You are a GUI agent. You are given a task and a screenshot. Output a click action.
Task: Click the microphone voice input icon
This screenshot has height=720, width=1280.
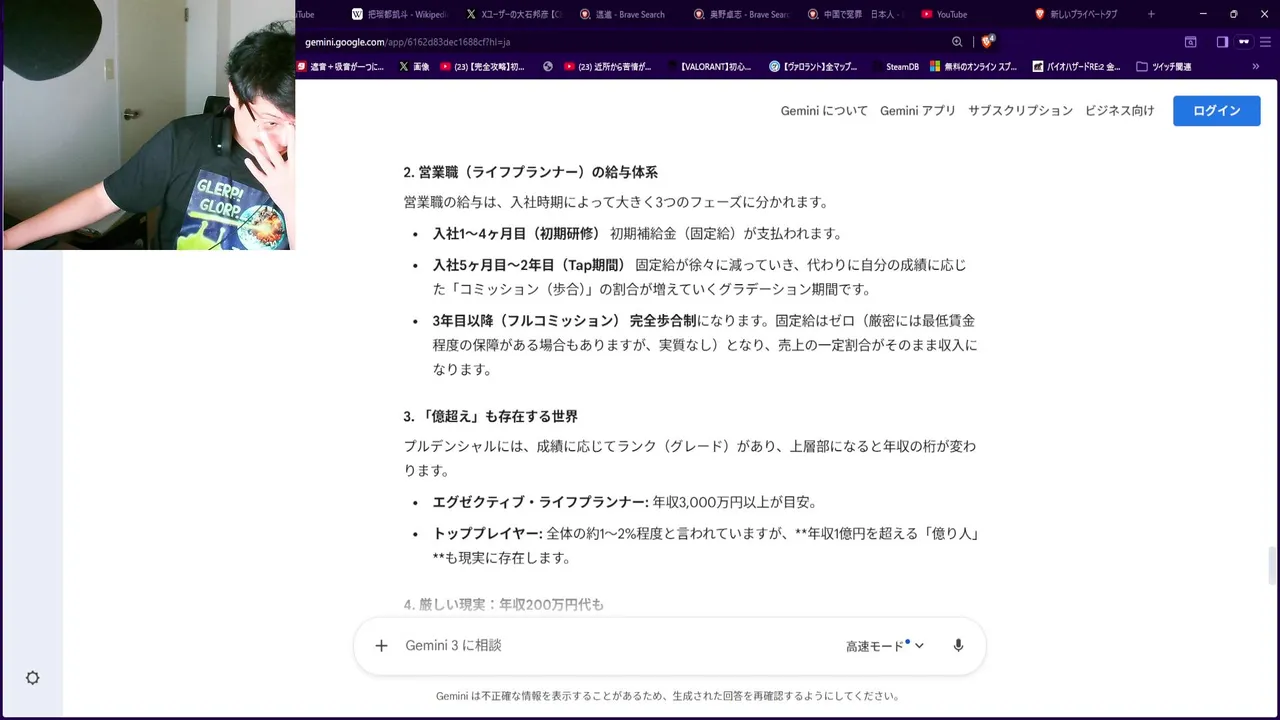point(958,646)
